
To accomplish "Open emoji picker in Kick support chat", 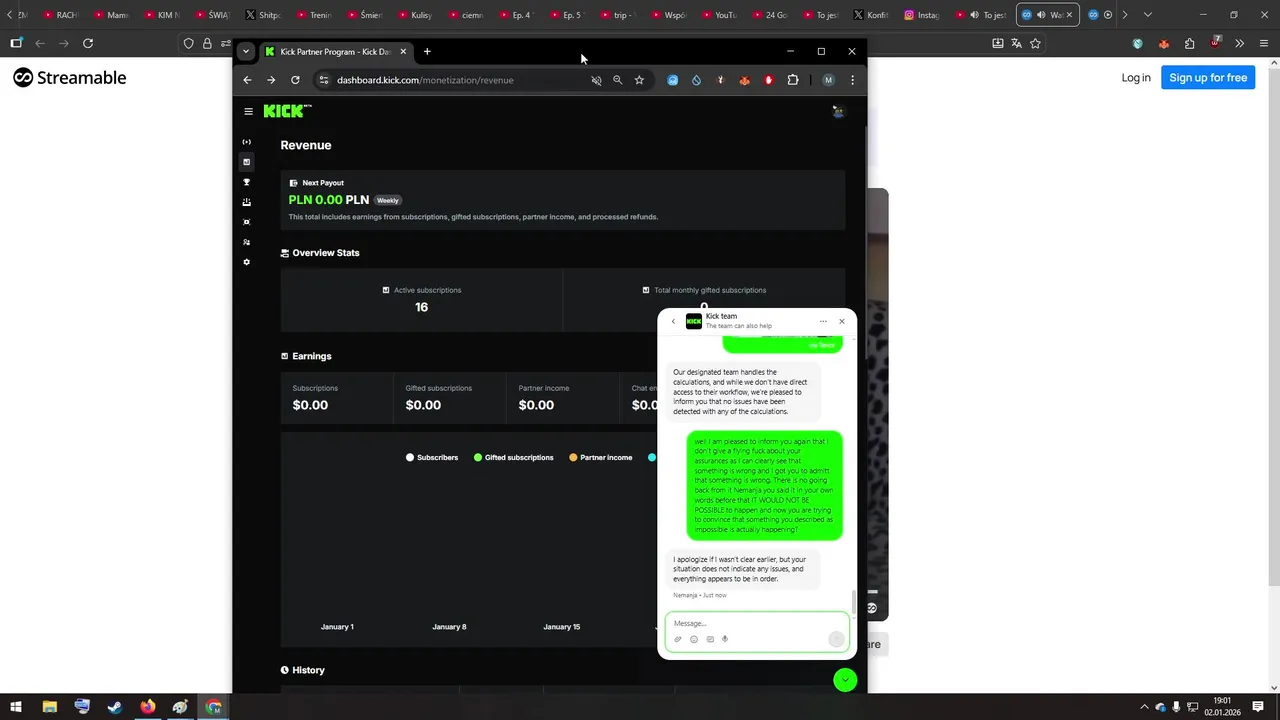I will pyautogui.click(x=693, y=639).
